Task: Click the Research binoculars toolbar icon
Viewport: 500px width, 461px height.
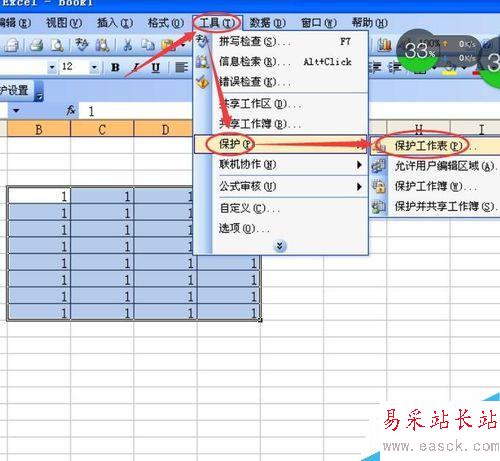Action: pyautogui.click(x=103, y=45)
